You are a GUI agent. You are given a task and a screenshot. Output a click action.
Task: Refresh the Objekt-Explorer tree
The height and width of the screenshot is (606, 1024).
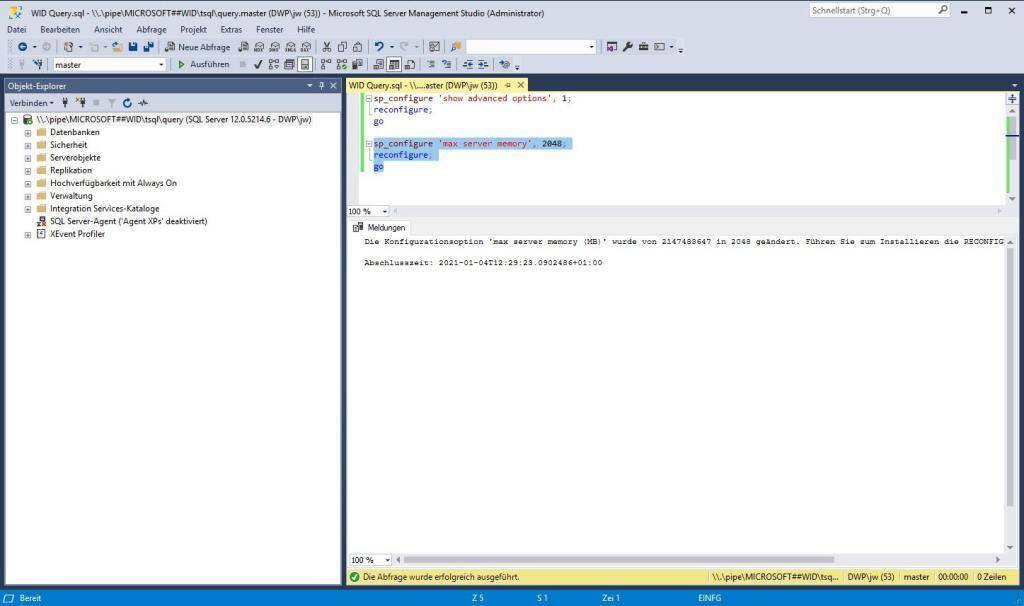point(127,102)
